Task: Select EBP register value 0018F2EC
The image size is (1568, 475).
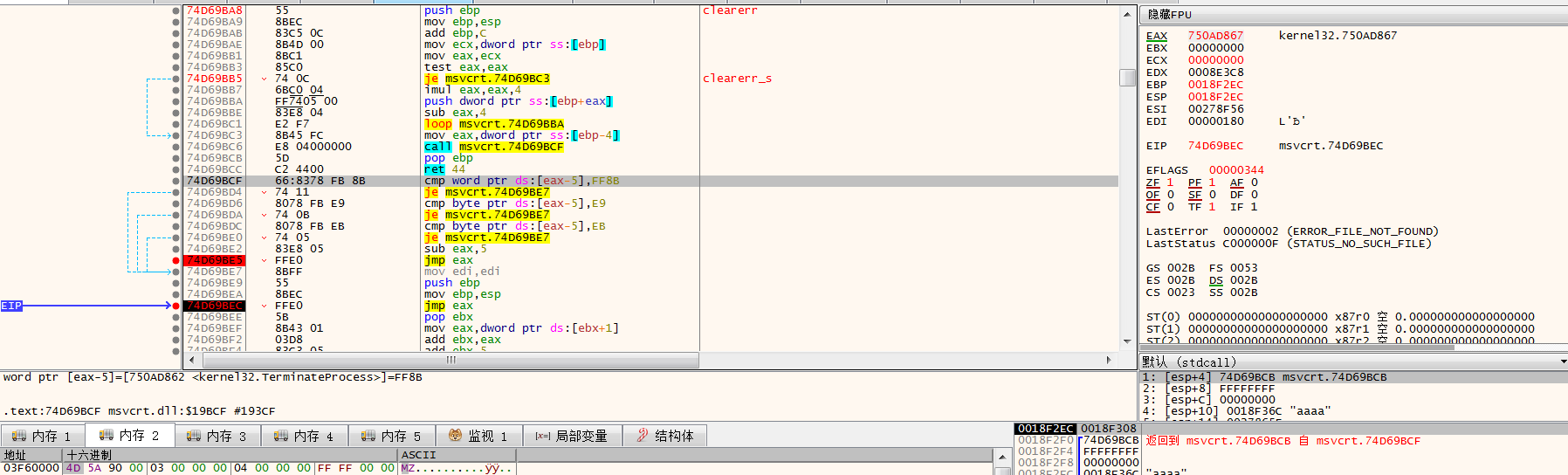Action: click(1215, 85)
